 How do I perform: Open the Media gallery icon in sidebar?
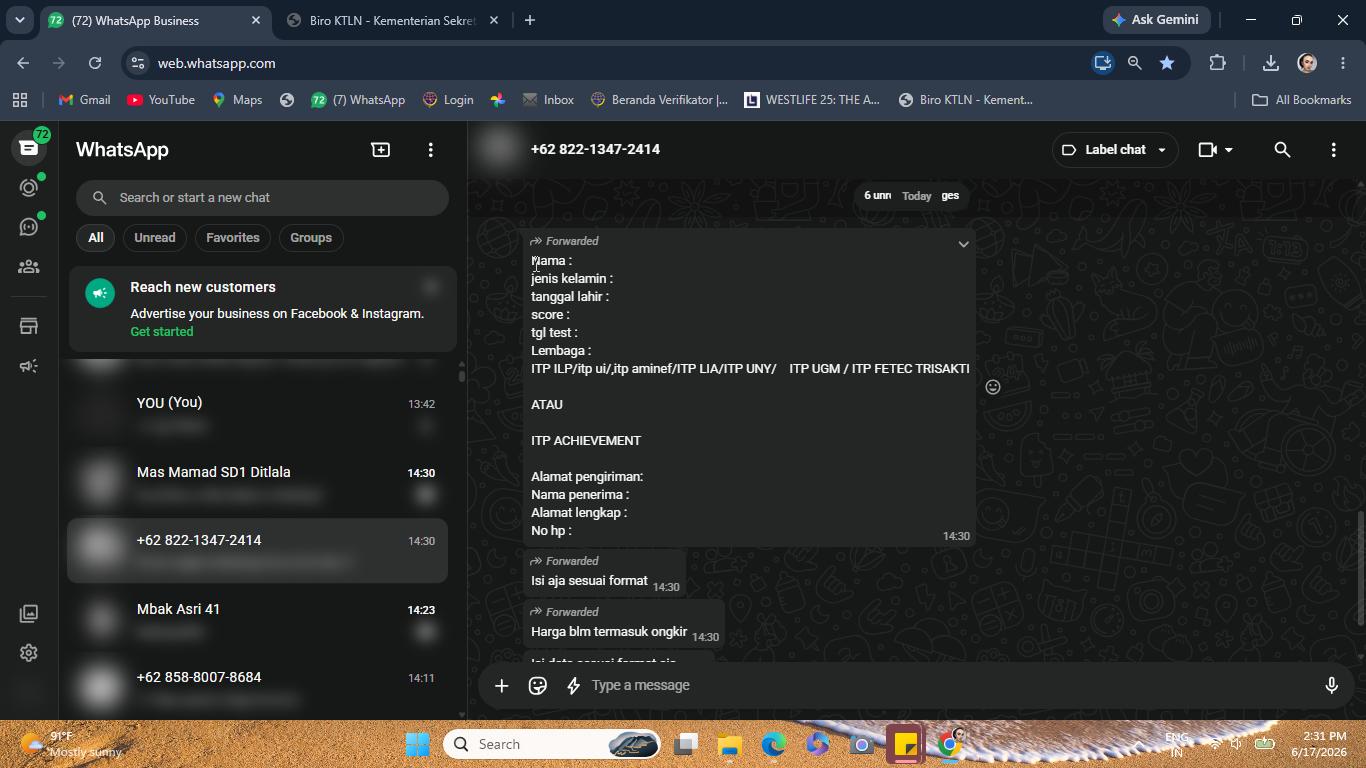[x=29, y=613]
